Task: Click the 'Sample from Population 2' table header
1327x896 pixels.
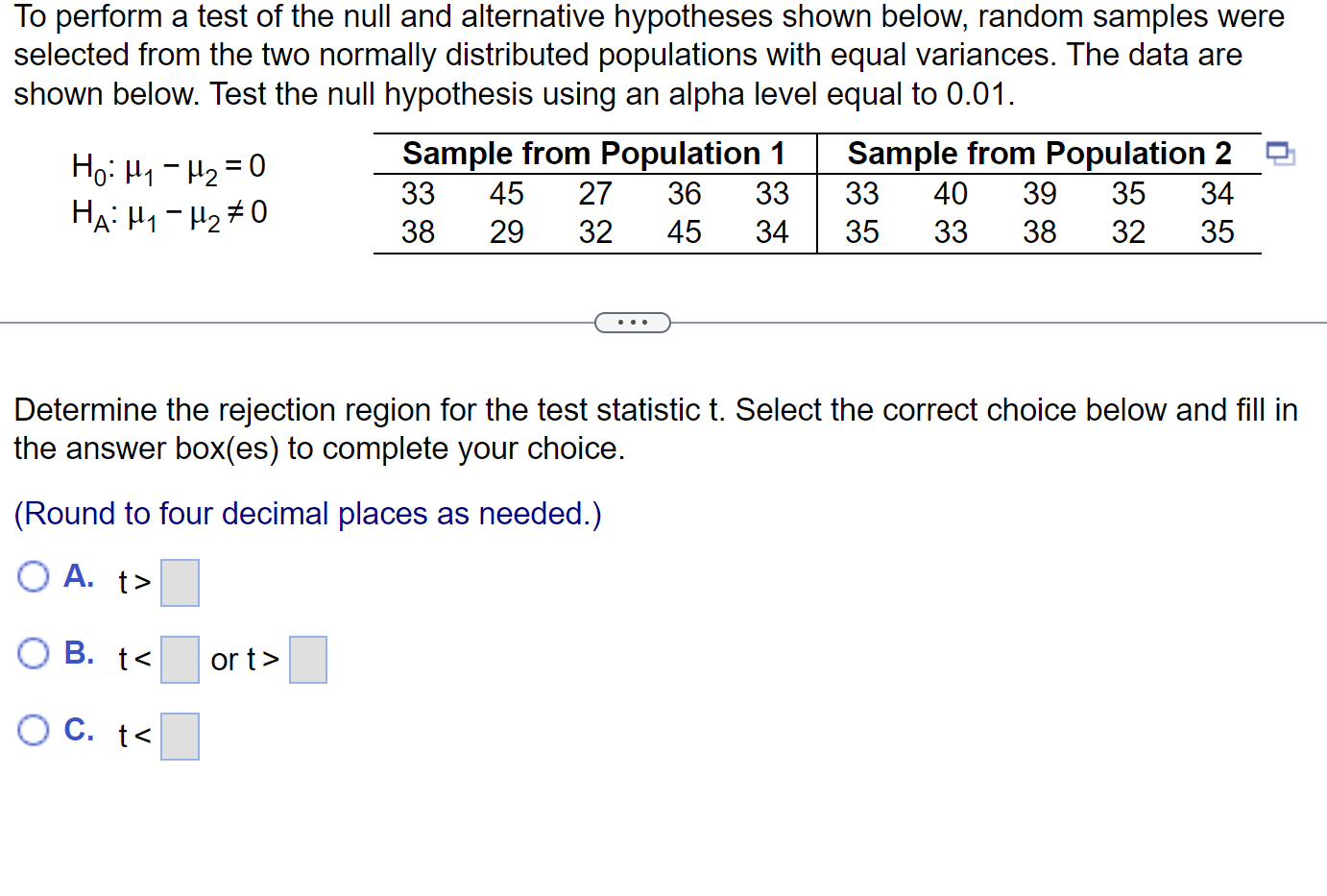Action: pos(1038,153)
